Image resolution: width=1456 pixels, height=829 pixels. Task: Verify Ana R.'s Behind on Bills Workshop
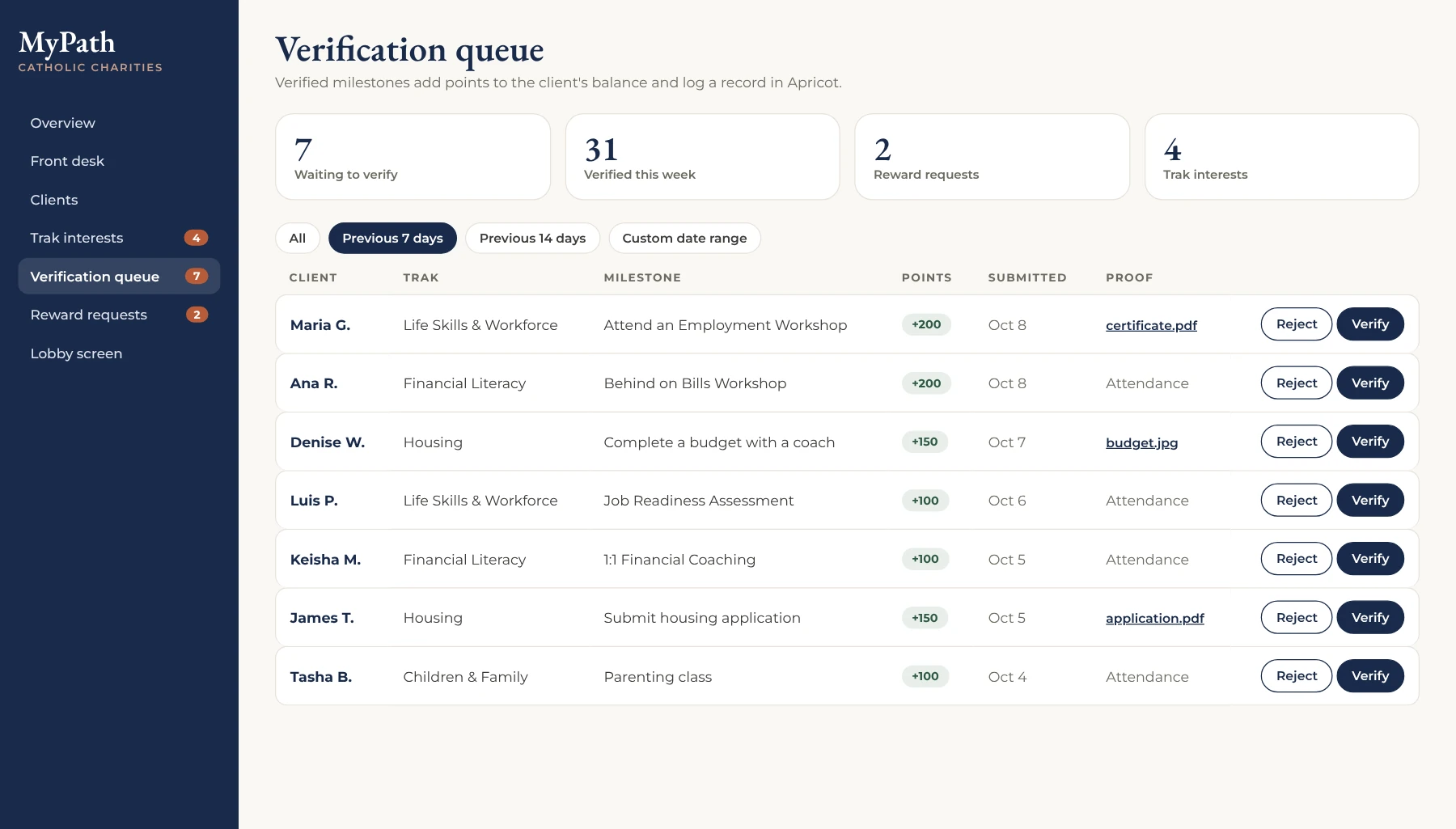[1370, 383]
